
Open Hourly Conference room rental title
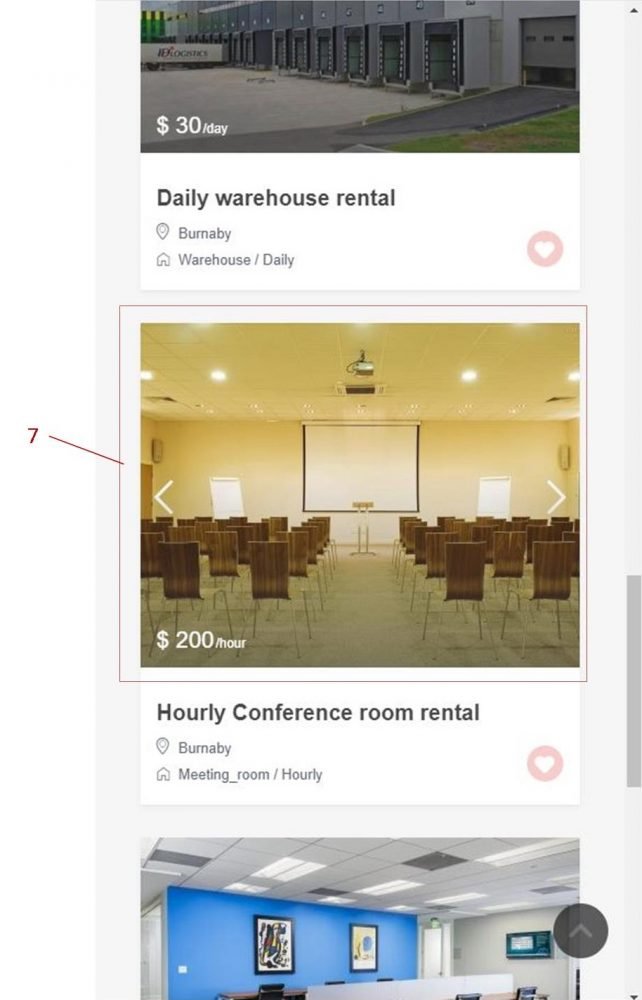coord(318,712)
